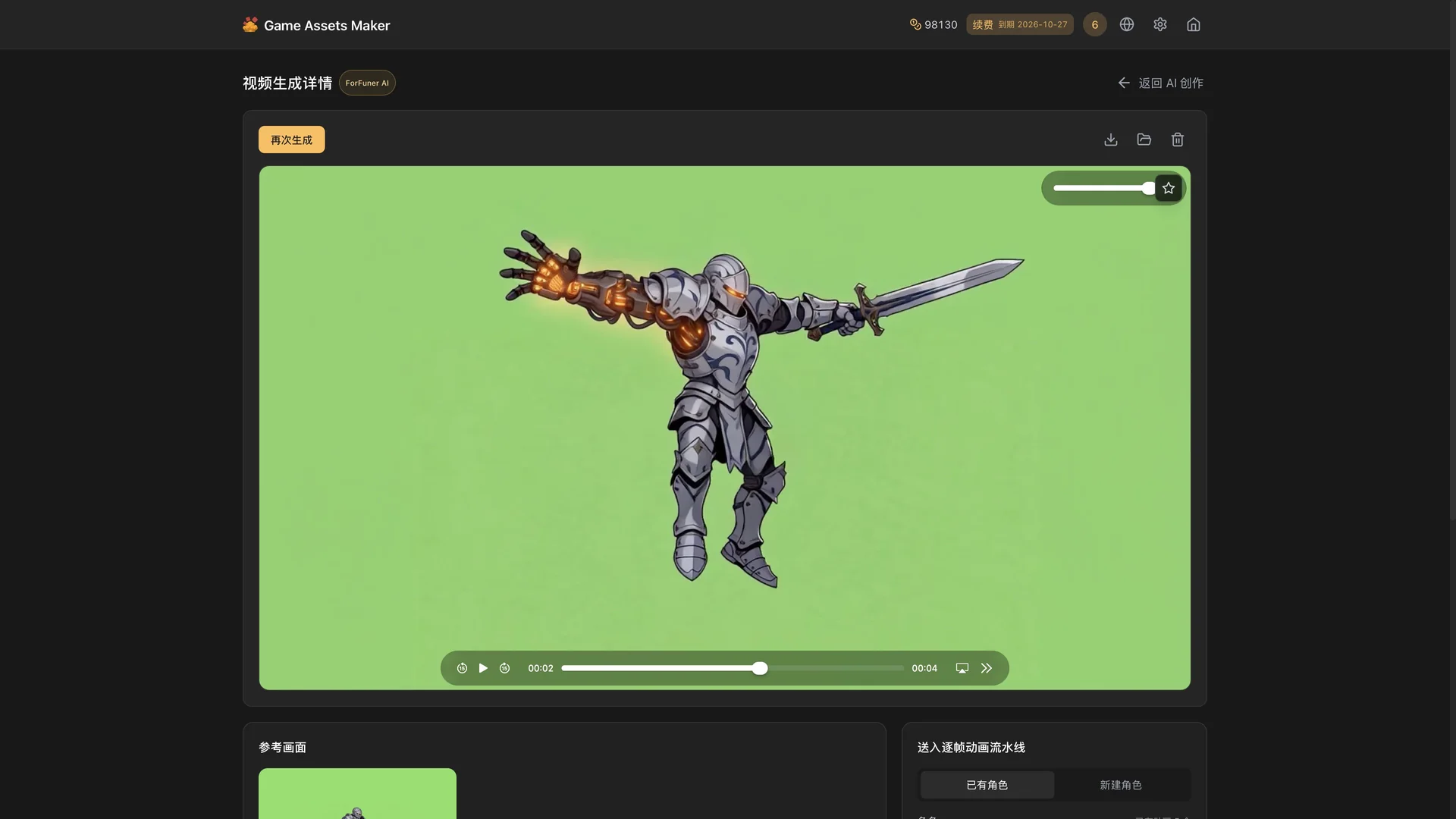Open the language globe menu
Image resolution: width=1456 pixels, height=819 pixels.
click(1127, 24)
